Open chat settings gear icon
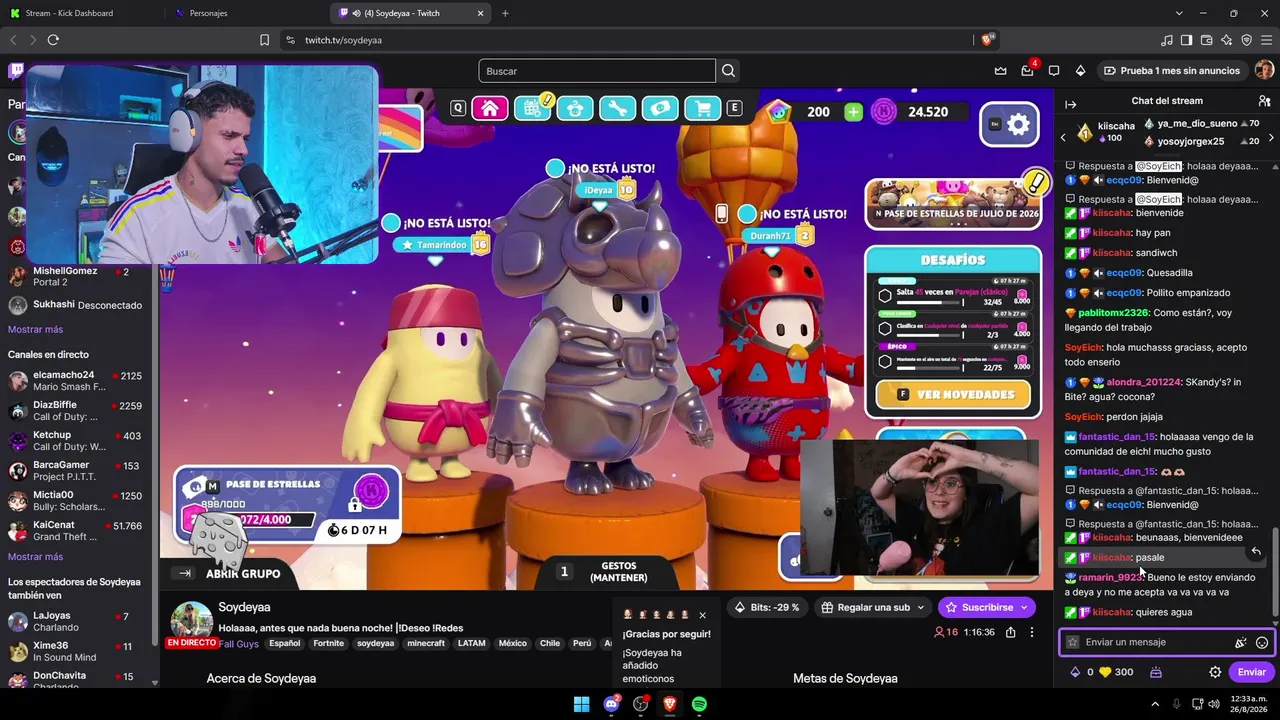Image resolution: width=1280 pixels, height=720 pixels. coord(1215,672)
